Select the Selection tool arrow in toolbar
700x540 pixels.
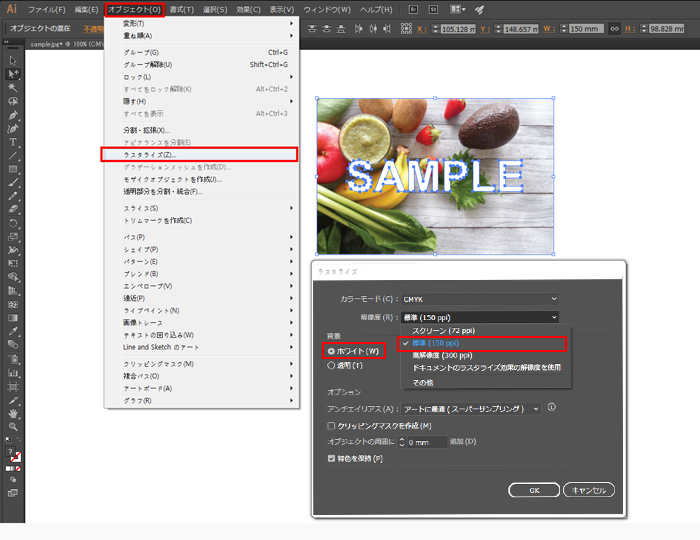pos(13,60)
